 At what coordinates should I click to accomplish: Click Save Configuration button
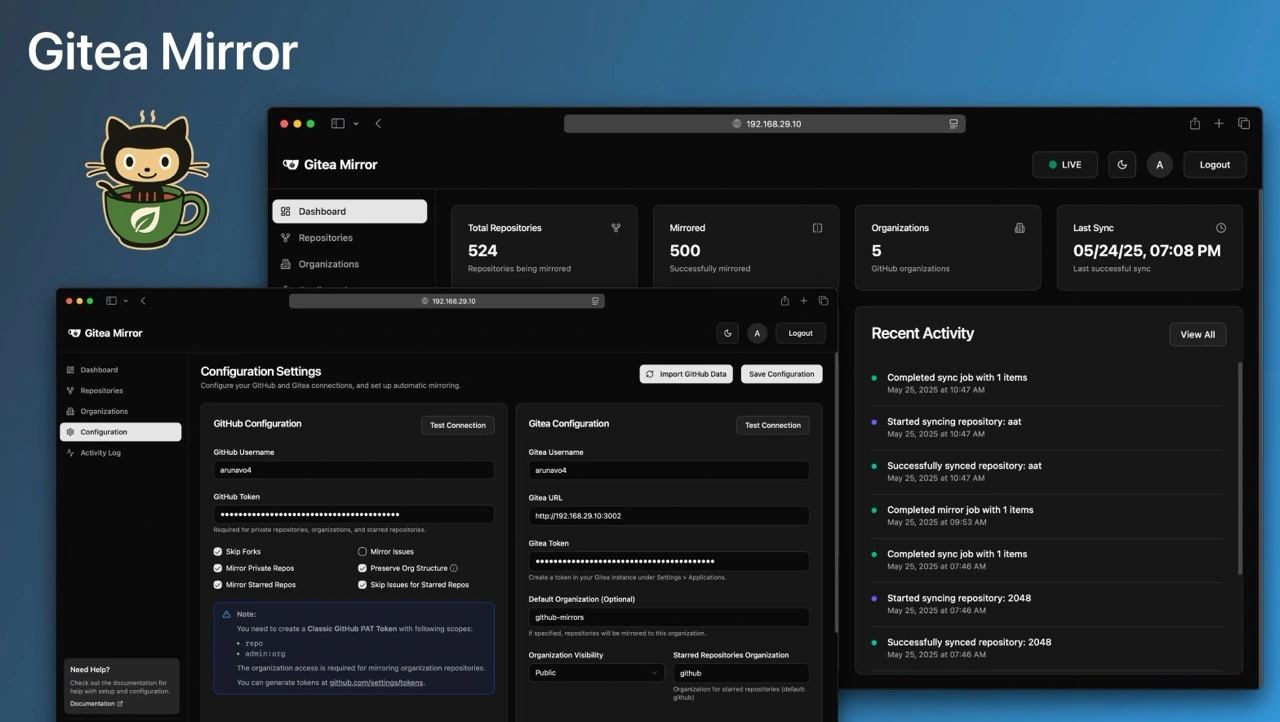click(x=781, y=374)
